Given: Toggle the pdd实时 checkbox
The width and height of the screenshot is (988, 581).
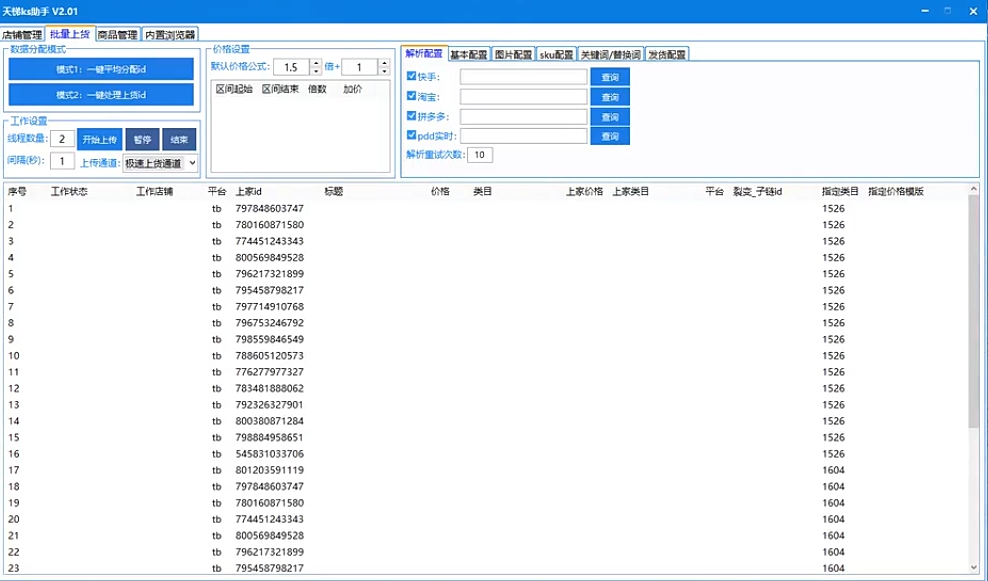Looking at the screenshot, I should coord(411,135).
